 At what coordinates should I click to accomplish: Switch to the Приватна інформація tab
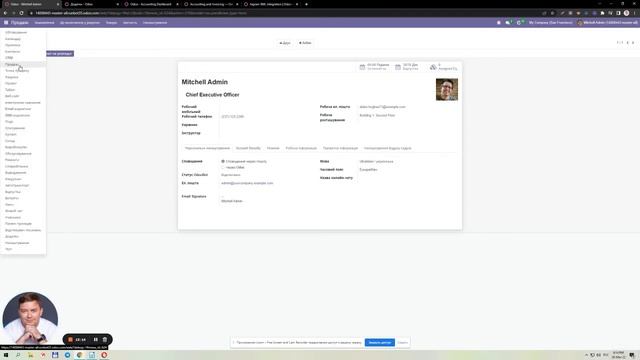point(340,148)
